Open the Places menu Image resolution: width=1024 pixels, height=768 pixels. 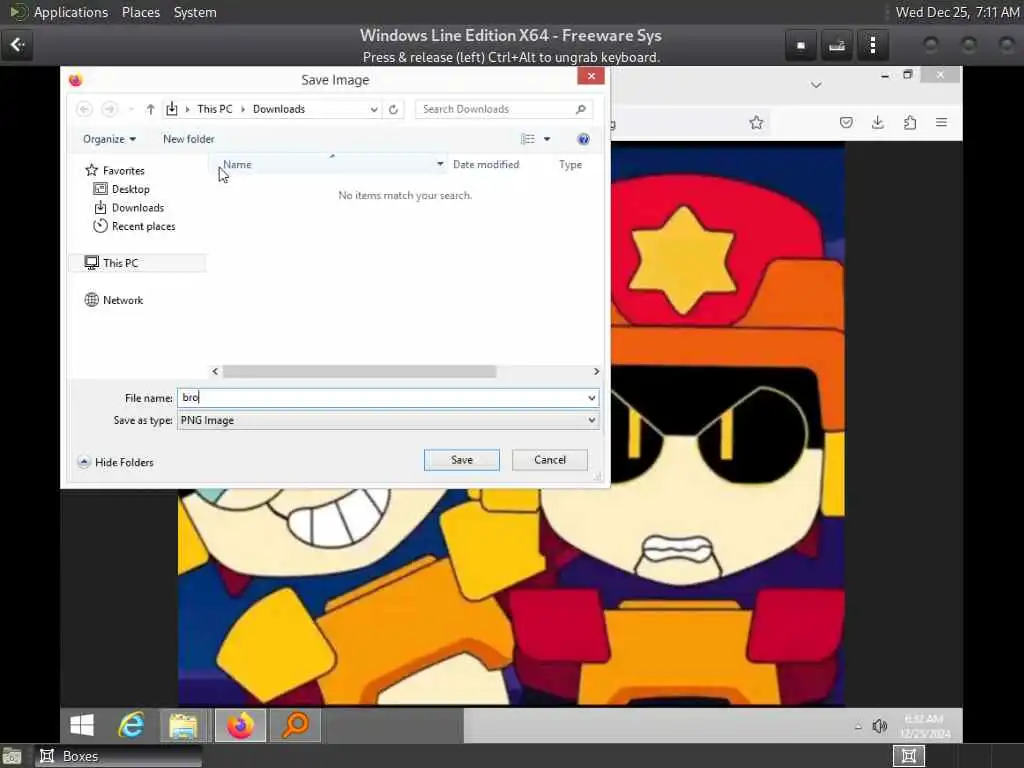tap(141, 12)
